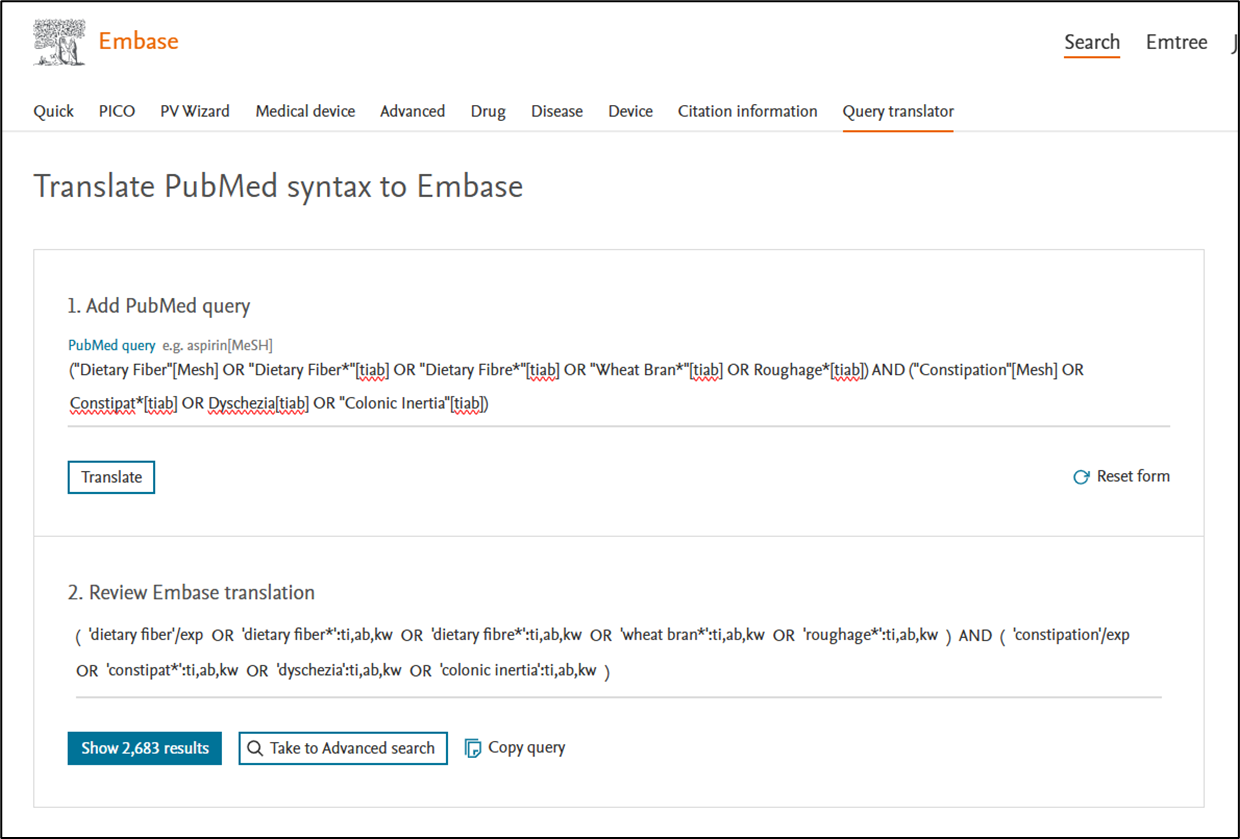Screen dimensions: 1240x839
Task: Select the Query translator tab
Action: (898, 111)
